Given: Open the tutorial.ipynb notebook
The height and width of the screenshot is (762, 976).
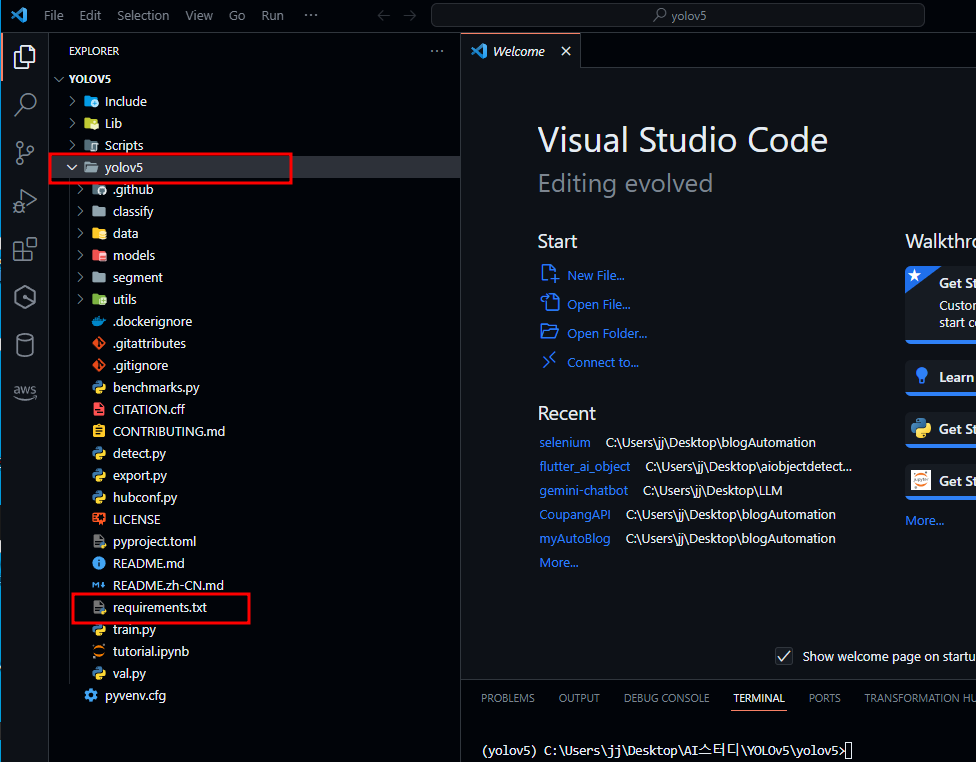Looking at the screenshot, I should pyautogui.click(x=151, y=651).
